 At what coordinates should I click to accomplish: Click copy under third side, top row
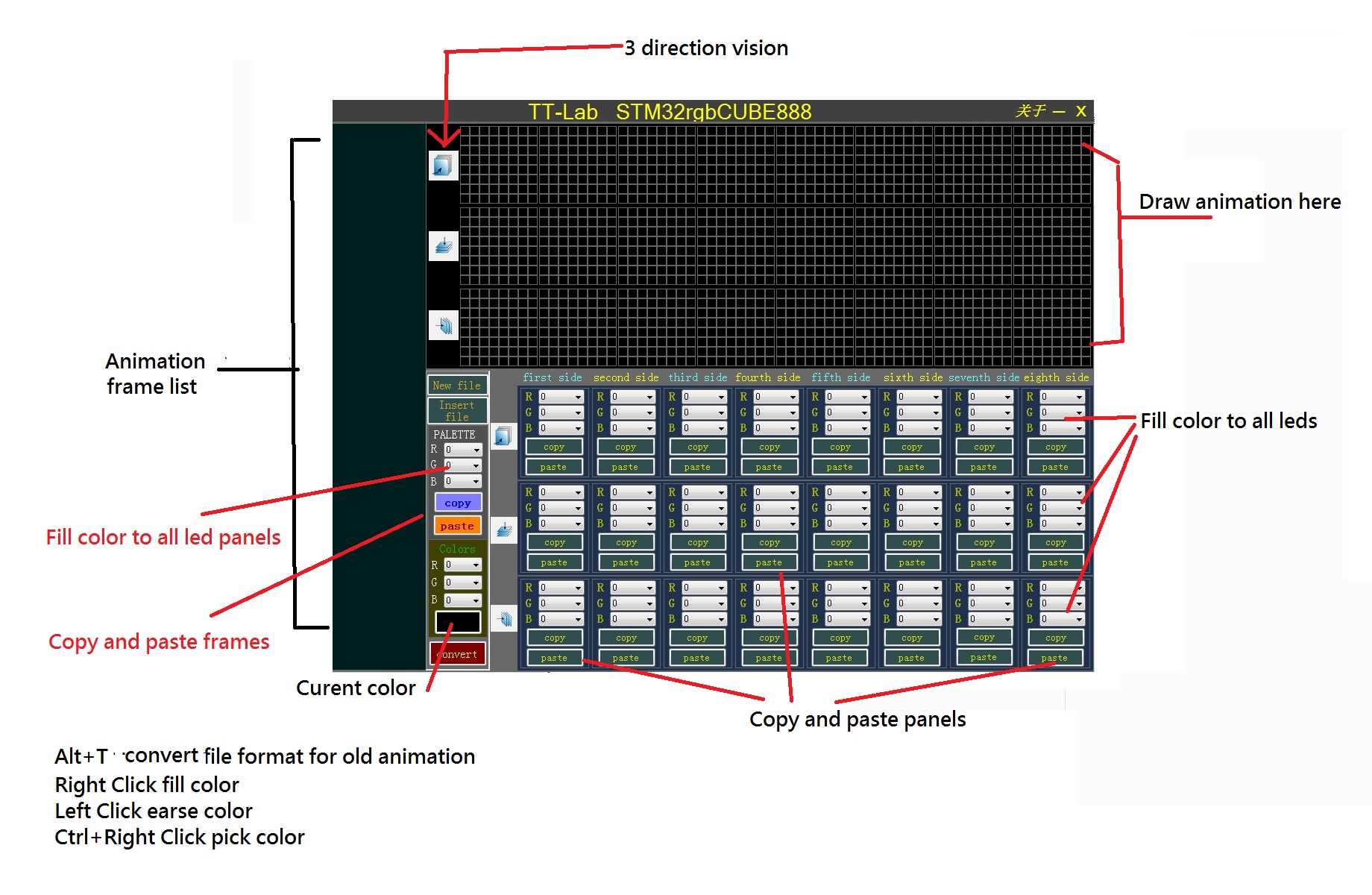pos(697,447)
